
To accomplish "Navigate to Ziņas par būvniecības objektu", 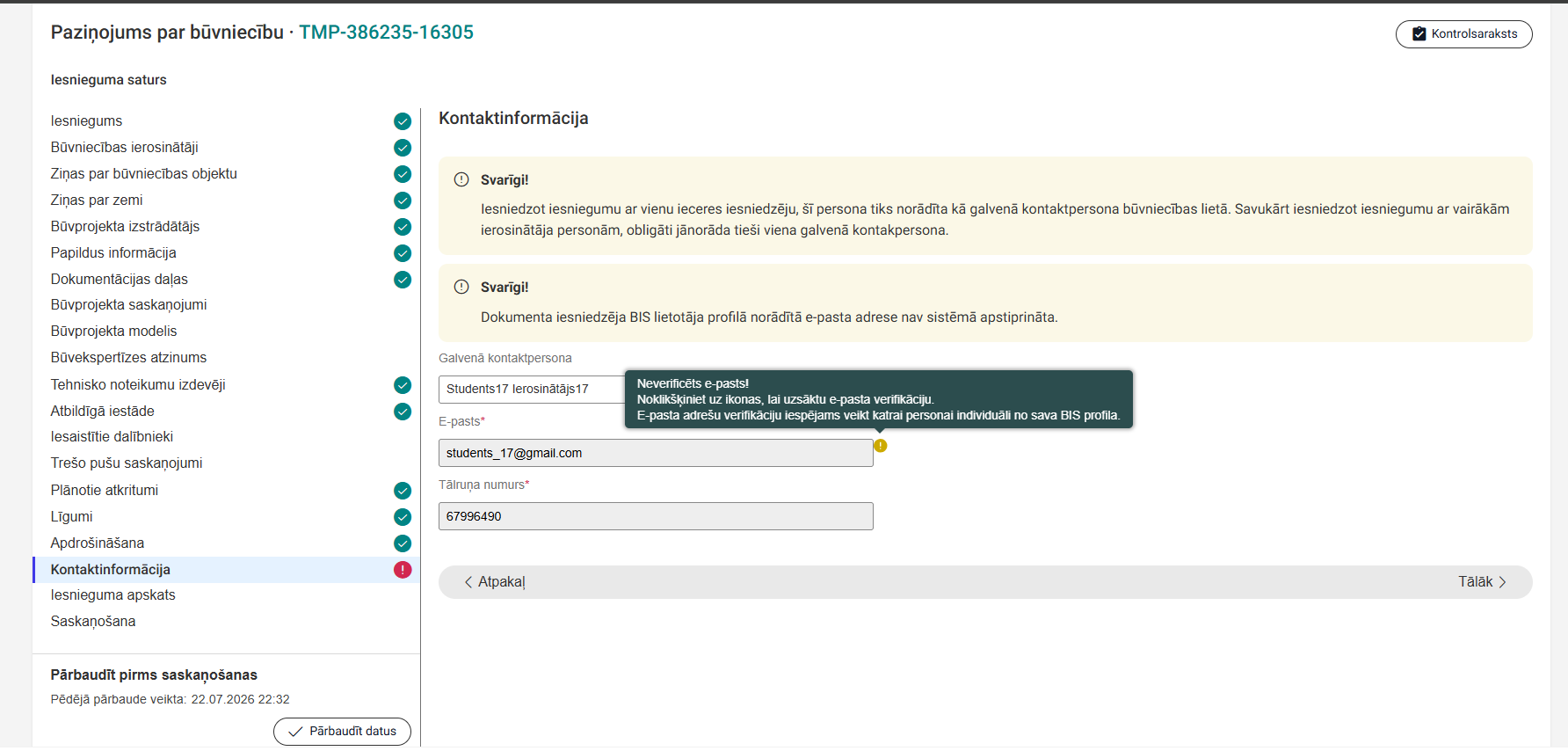I will [x=143, y=174].
